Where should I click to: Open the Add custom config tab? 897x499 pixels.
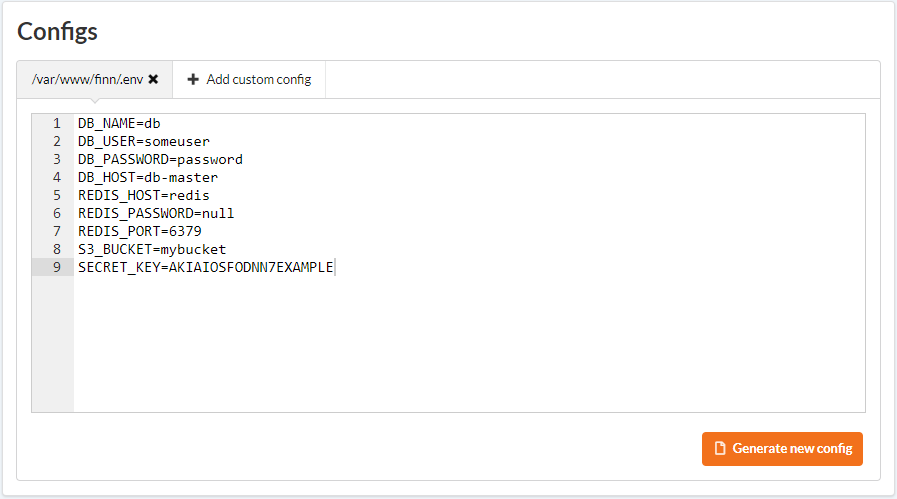[249, 80]
